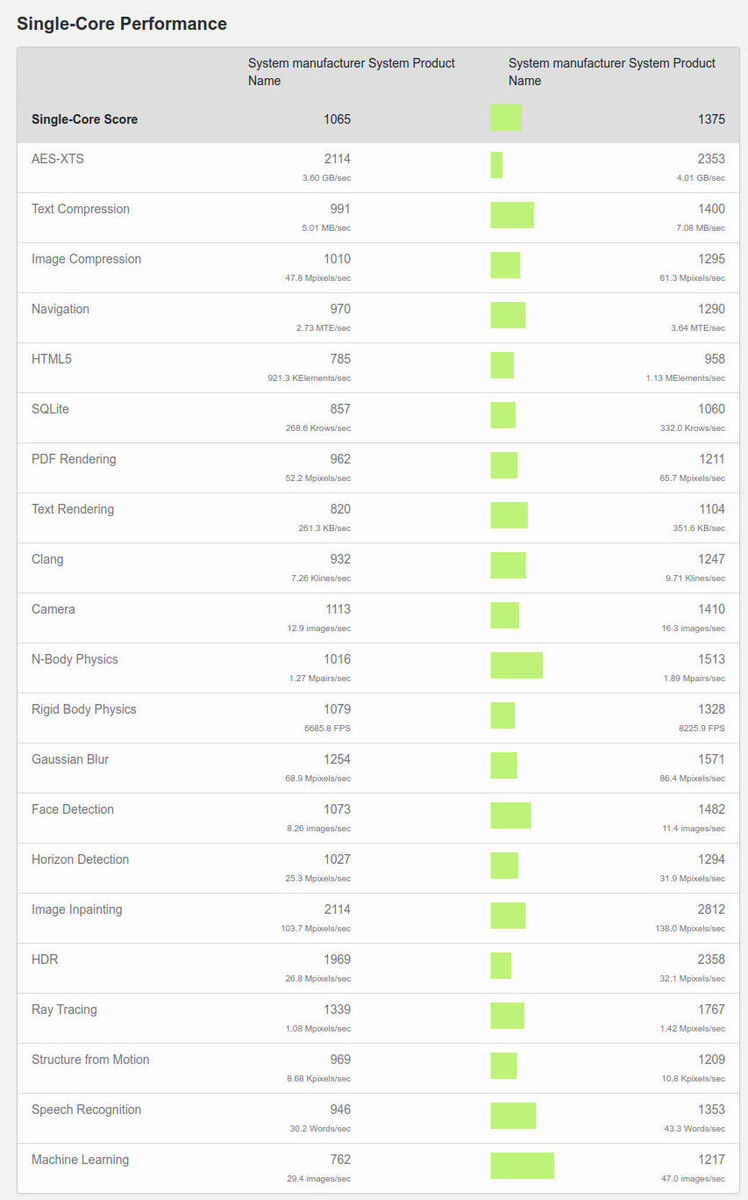Click the Text Rendering green bar

point(509,515)
